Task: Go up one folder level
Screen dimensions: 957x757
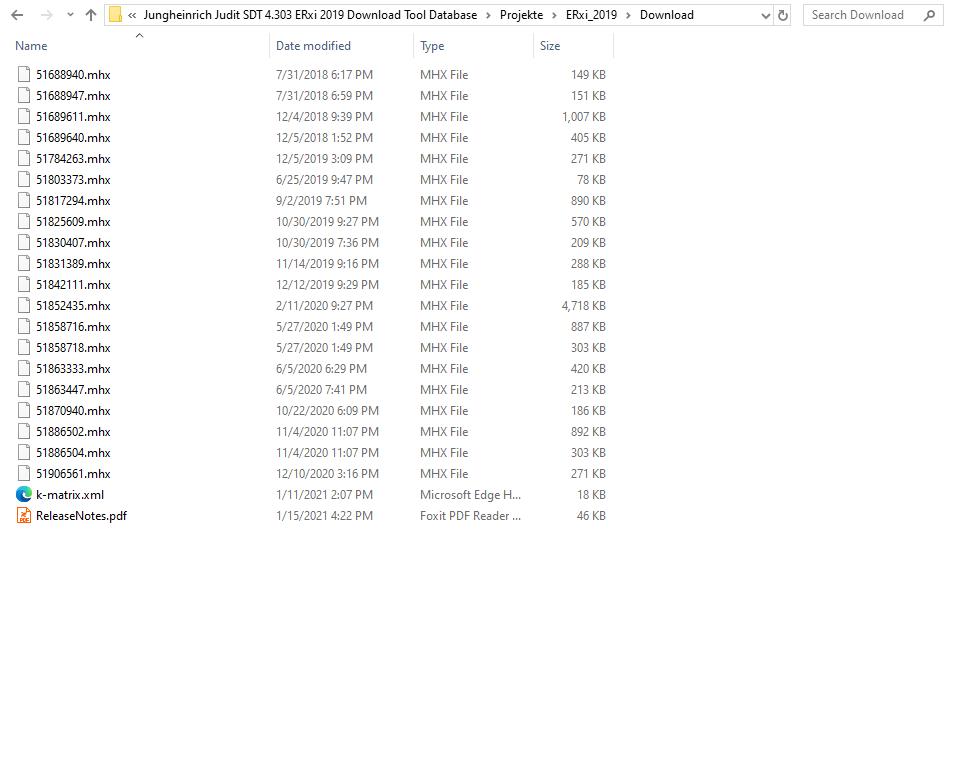Action: (91, 15)
